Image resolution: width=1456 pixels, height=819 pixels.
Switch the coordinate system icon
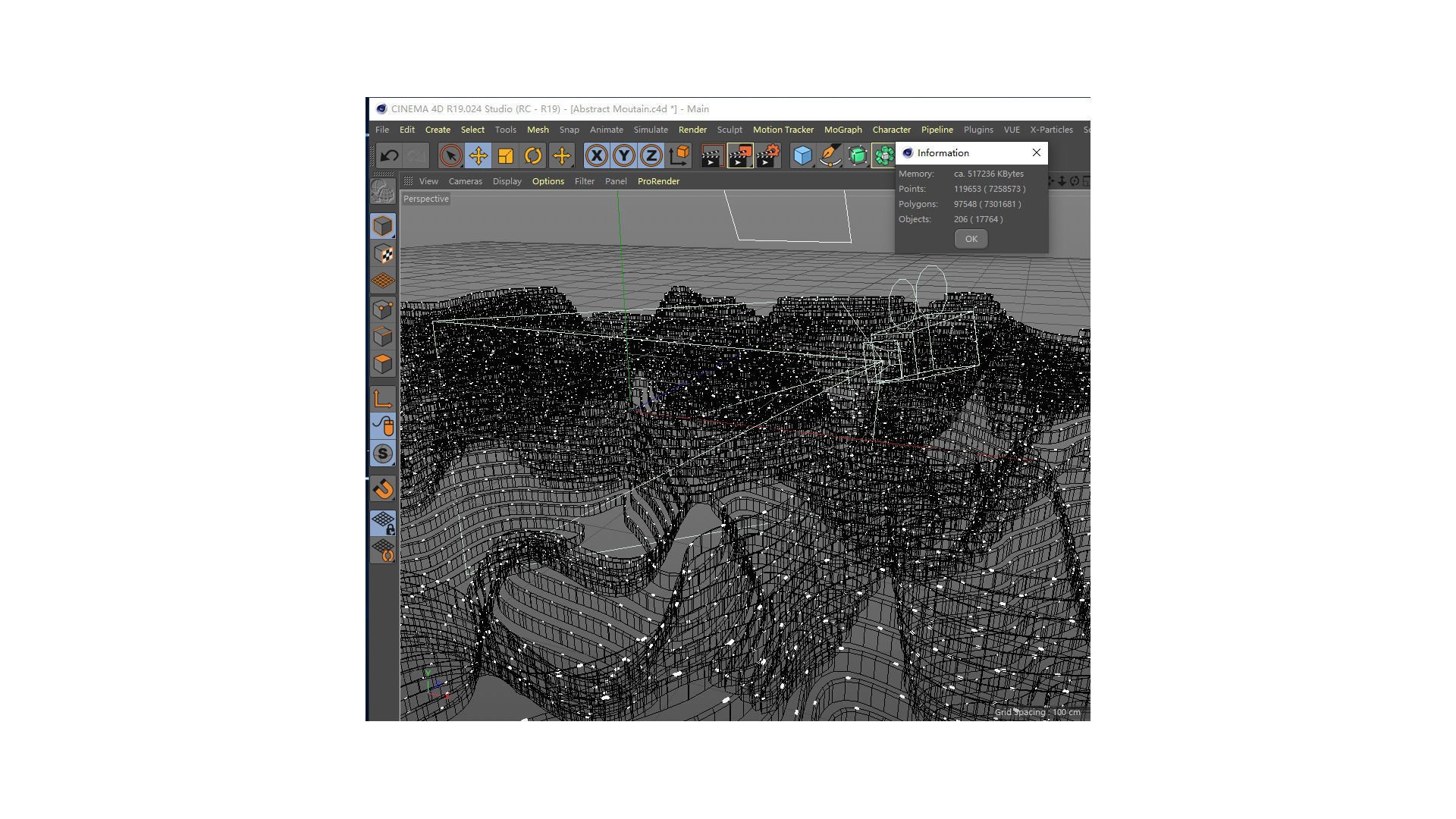(679, 156)
